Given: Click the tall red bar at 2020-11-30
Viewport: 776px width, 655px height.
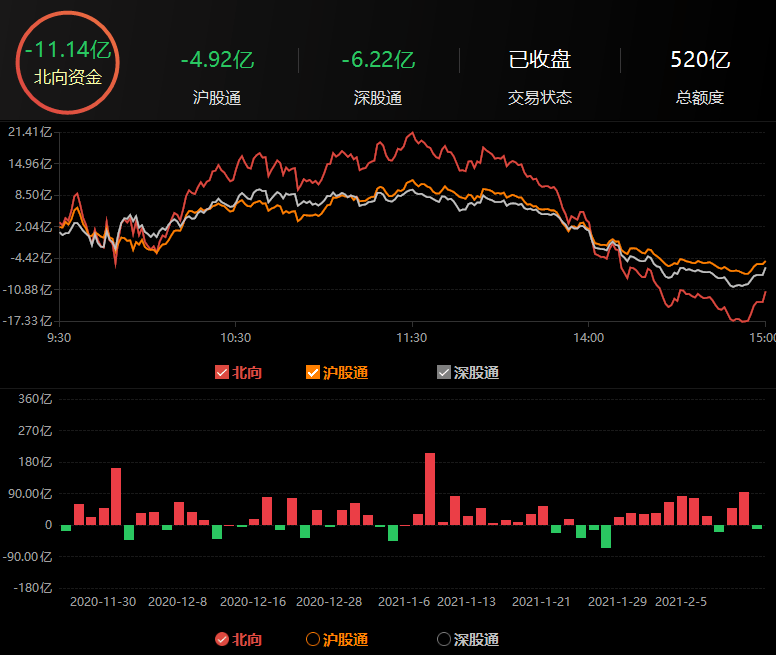Looking at the screenshot, I should point(116,496).
